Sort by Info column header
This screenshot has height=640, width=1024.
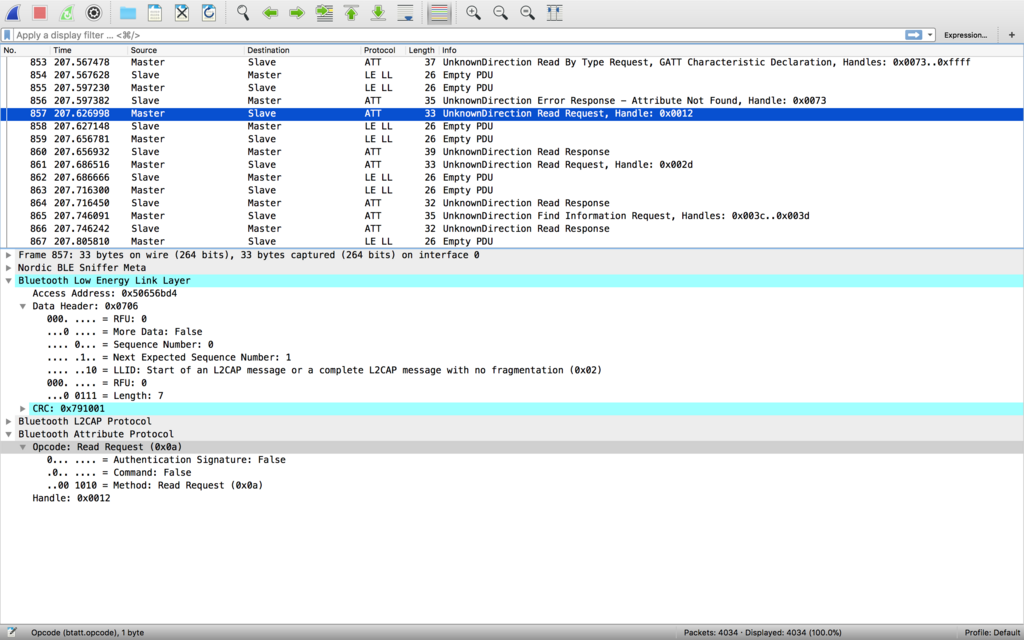(731, 50)
